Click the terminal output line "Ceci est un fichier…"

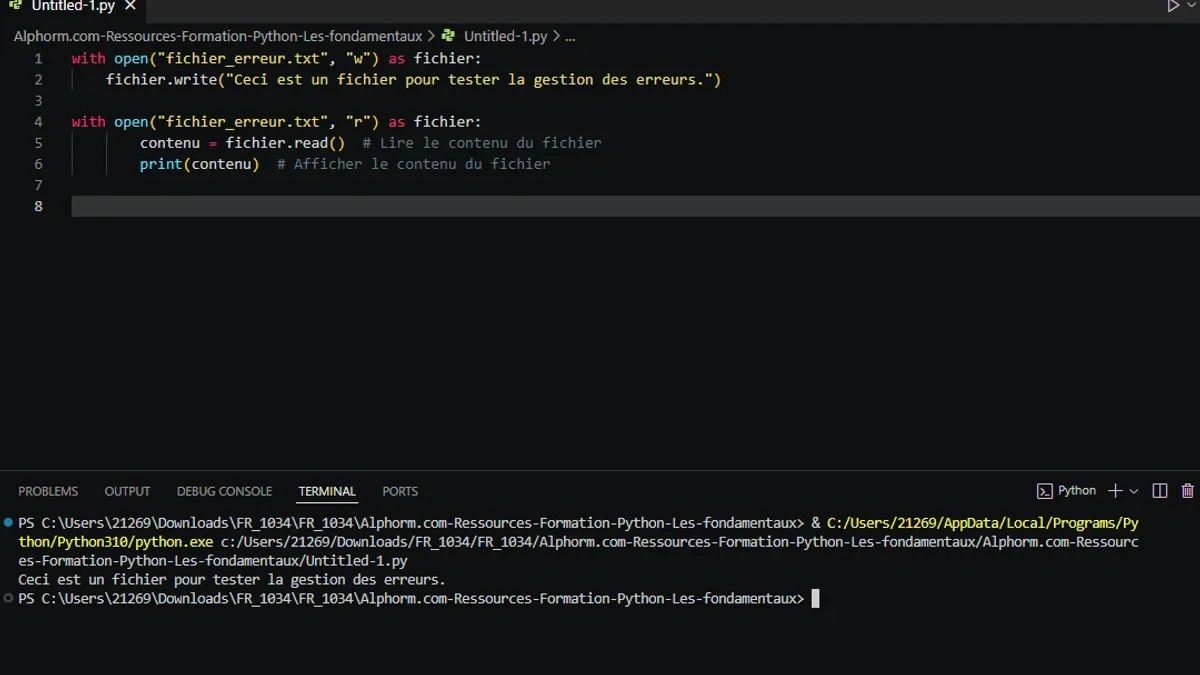pyautogui.click(x=232, y=580)
